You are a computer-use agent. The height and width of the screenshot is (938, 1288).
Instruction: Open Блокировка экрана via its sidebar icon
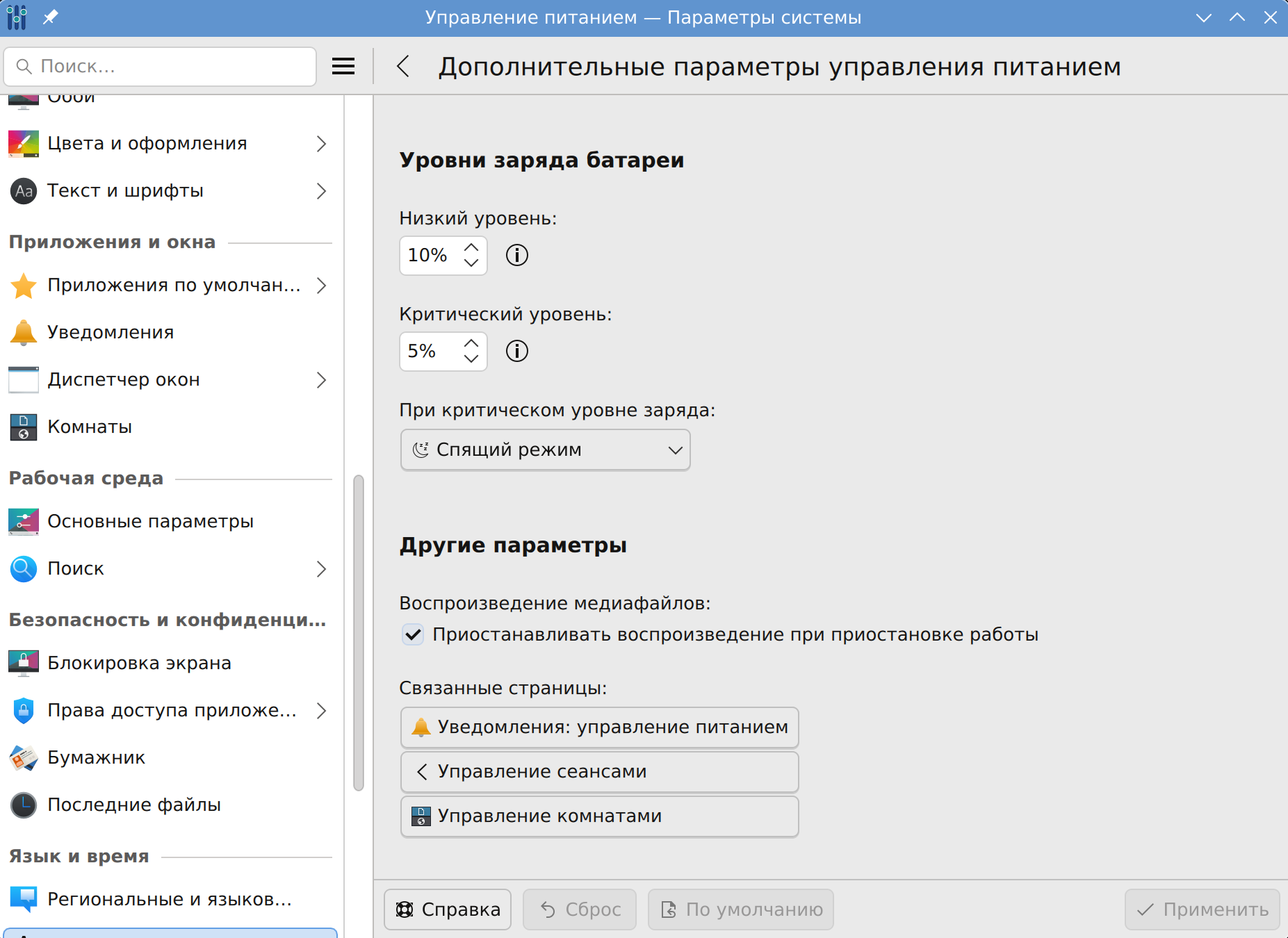[24, 664]
